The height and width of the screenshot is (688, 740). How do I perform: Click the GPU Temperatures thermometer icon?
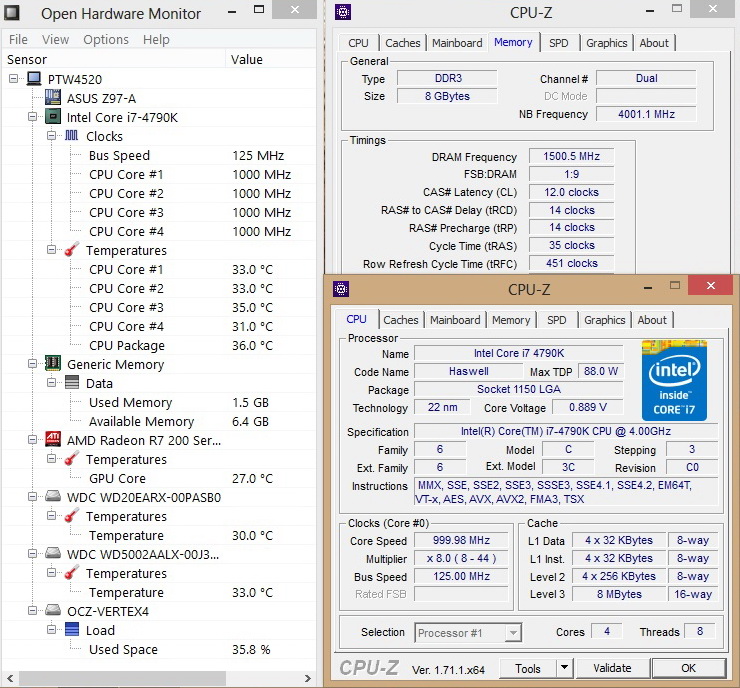click(71, 459)
